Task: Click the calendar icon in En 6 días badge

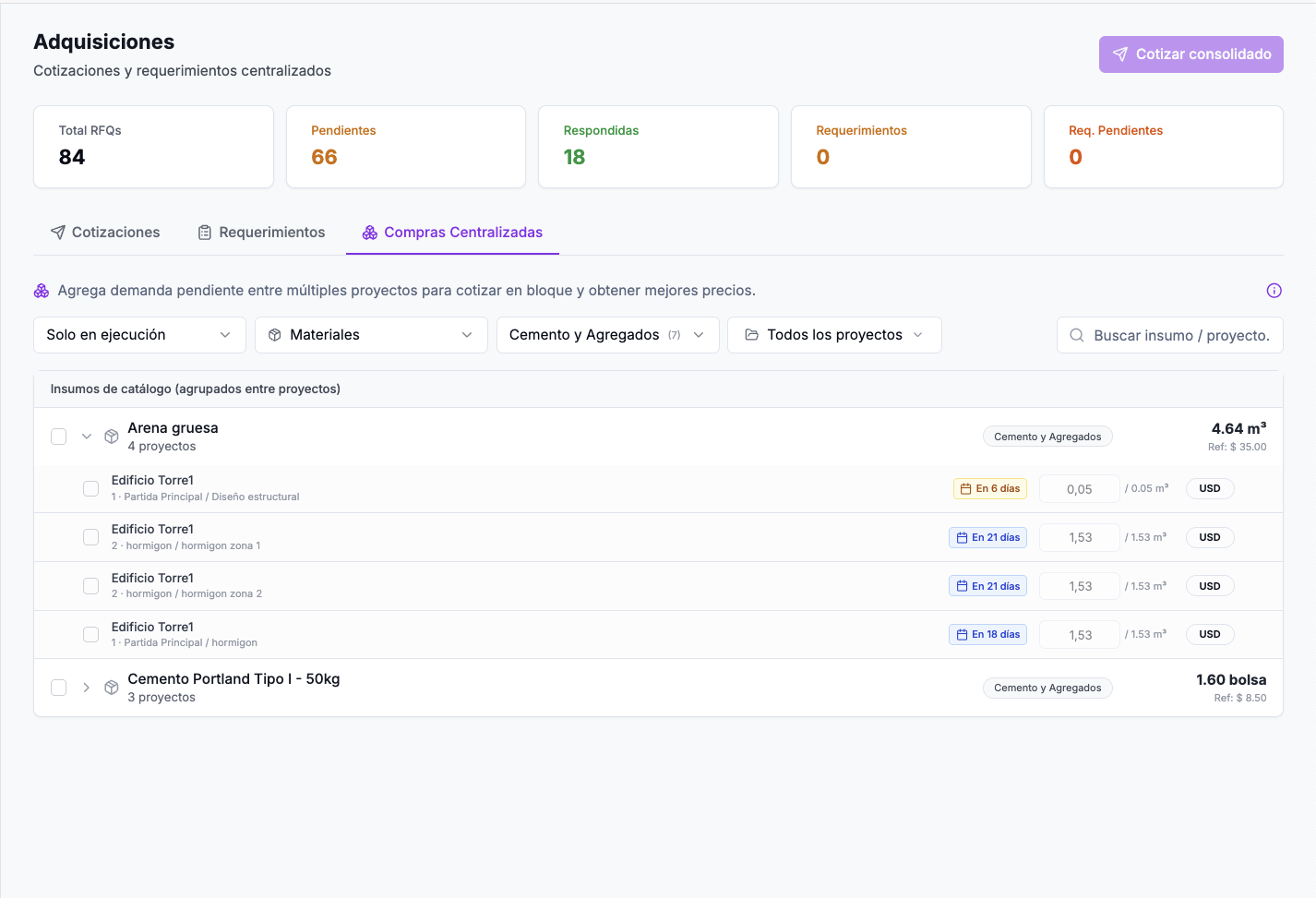Action: pos(965,489)
